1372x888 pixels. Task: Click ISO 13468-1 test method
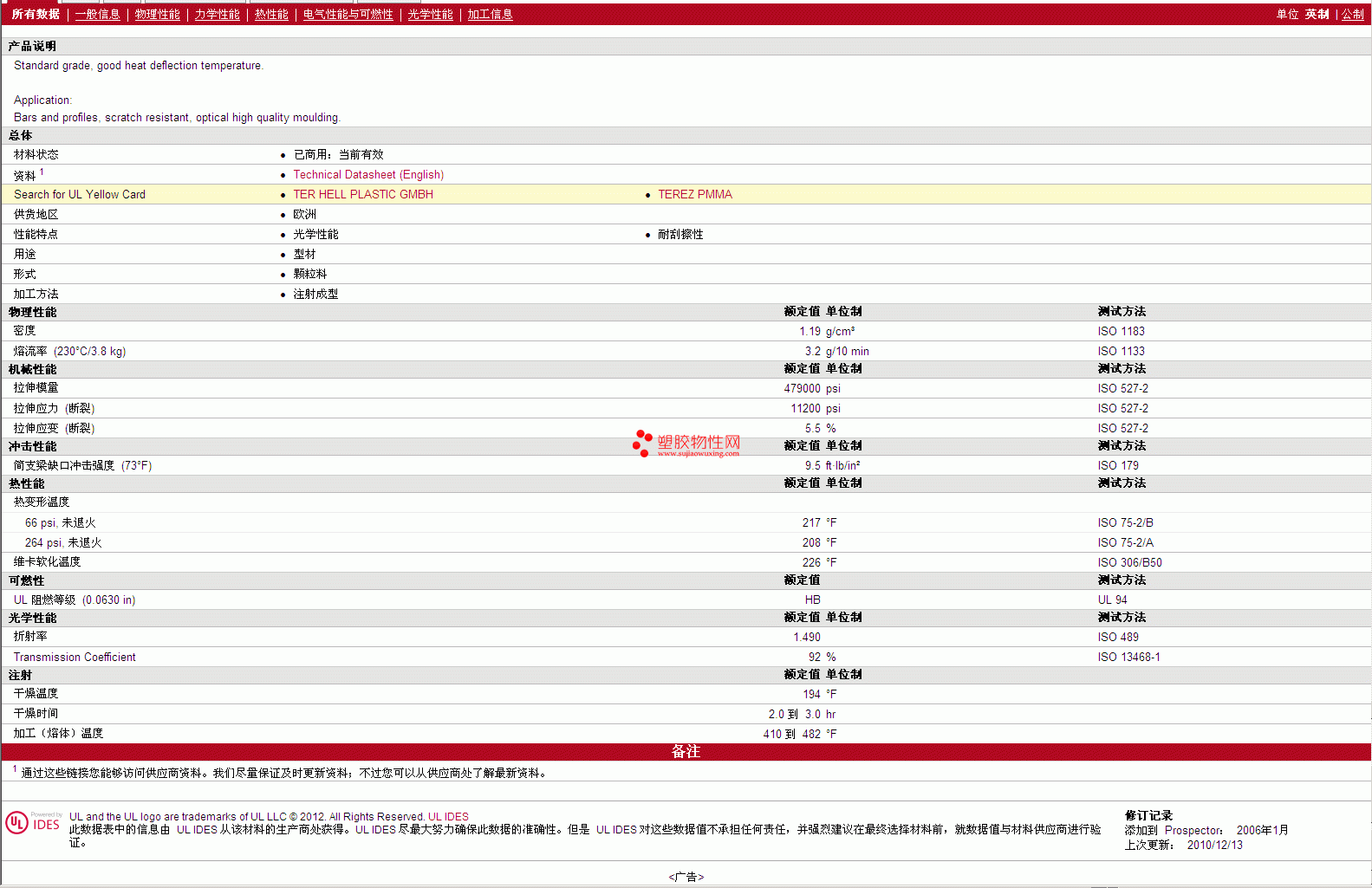click(x=1128, y=657)
